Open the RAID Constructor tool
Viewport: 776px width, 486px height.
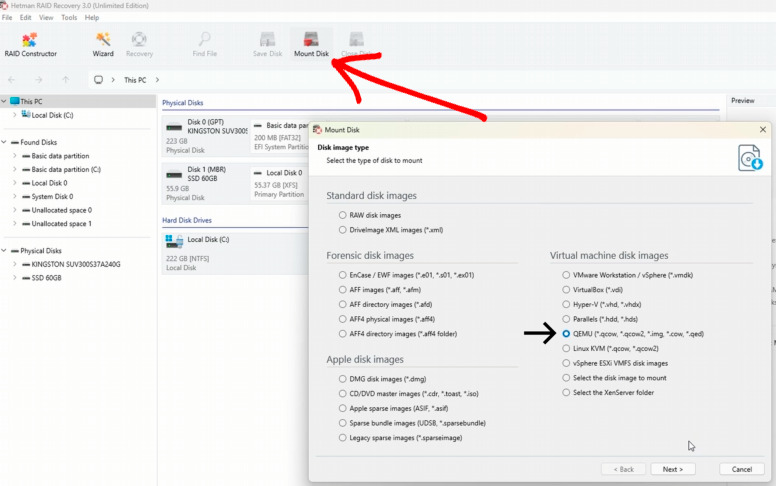pyautogui.click(x=30, y=44)
